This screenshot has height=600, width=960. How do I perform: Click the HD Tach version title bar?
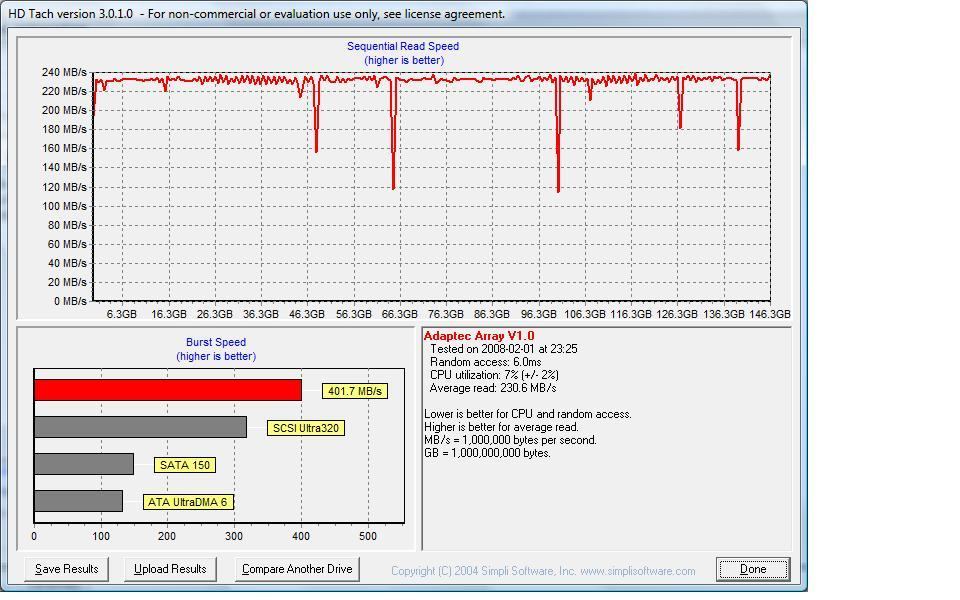coord(404,13)
